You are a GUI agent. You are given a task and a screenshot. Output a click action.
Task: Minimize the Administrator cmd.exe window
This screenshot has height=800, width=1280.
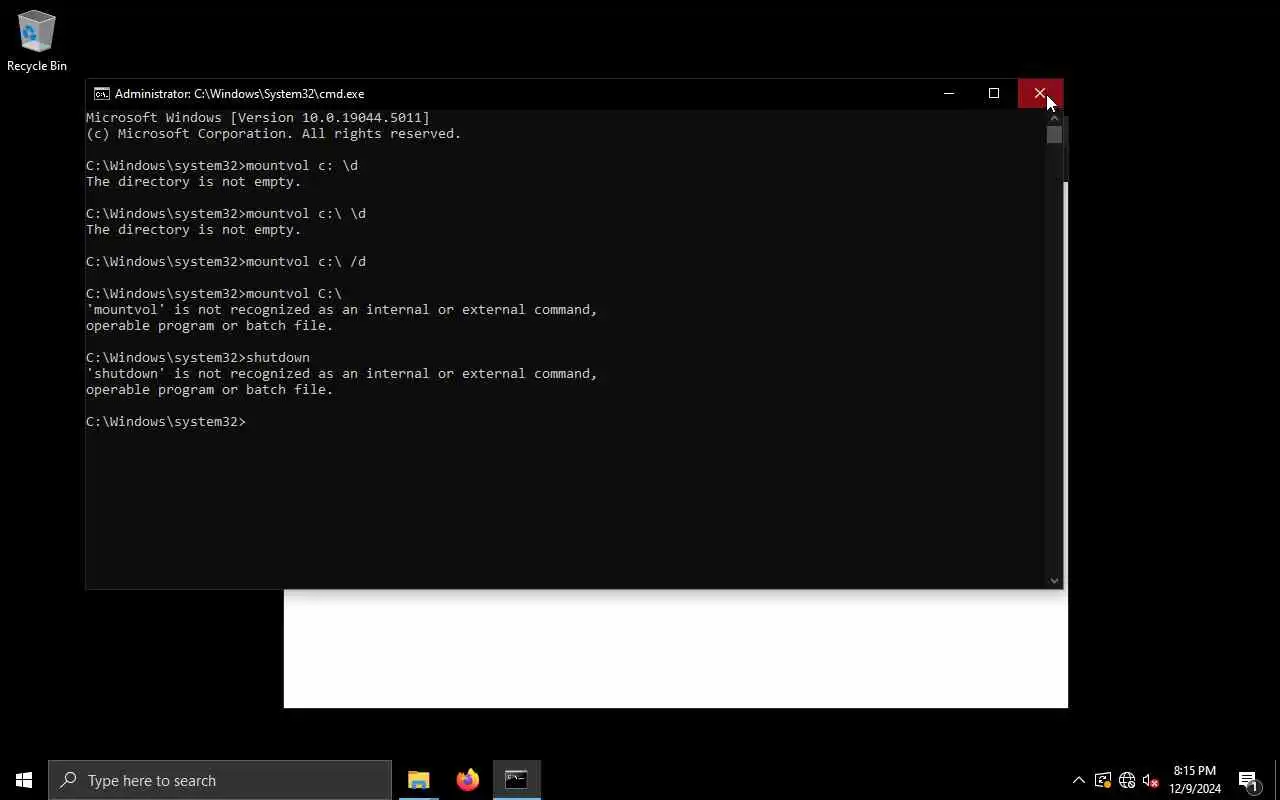pyautogui.click(x=949, y=93)
